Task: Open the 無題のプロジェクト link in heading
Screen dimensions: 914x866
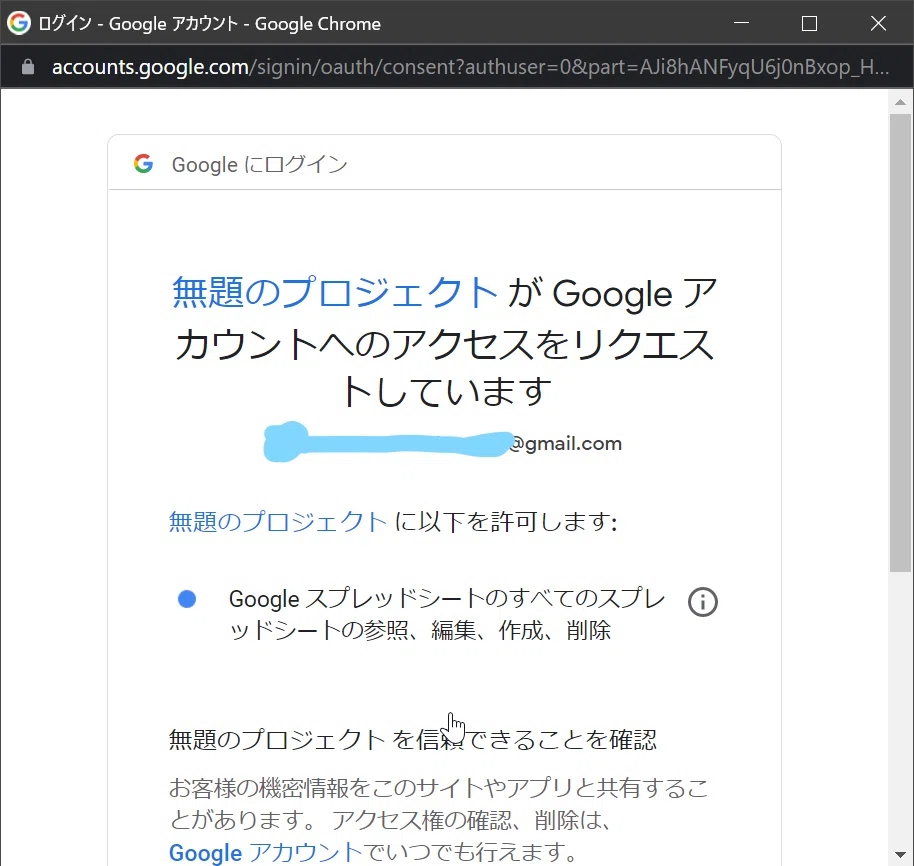Action: click(335, 293)
